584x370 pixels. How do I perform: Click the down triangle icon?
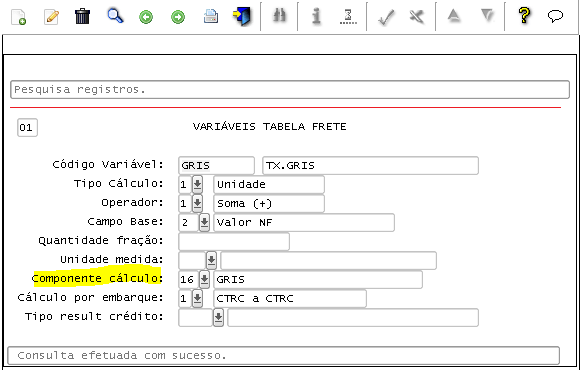point(487,15)
